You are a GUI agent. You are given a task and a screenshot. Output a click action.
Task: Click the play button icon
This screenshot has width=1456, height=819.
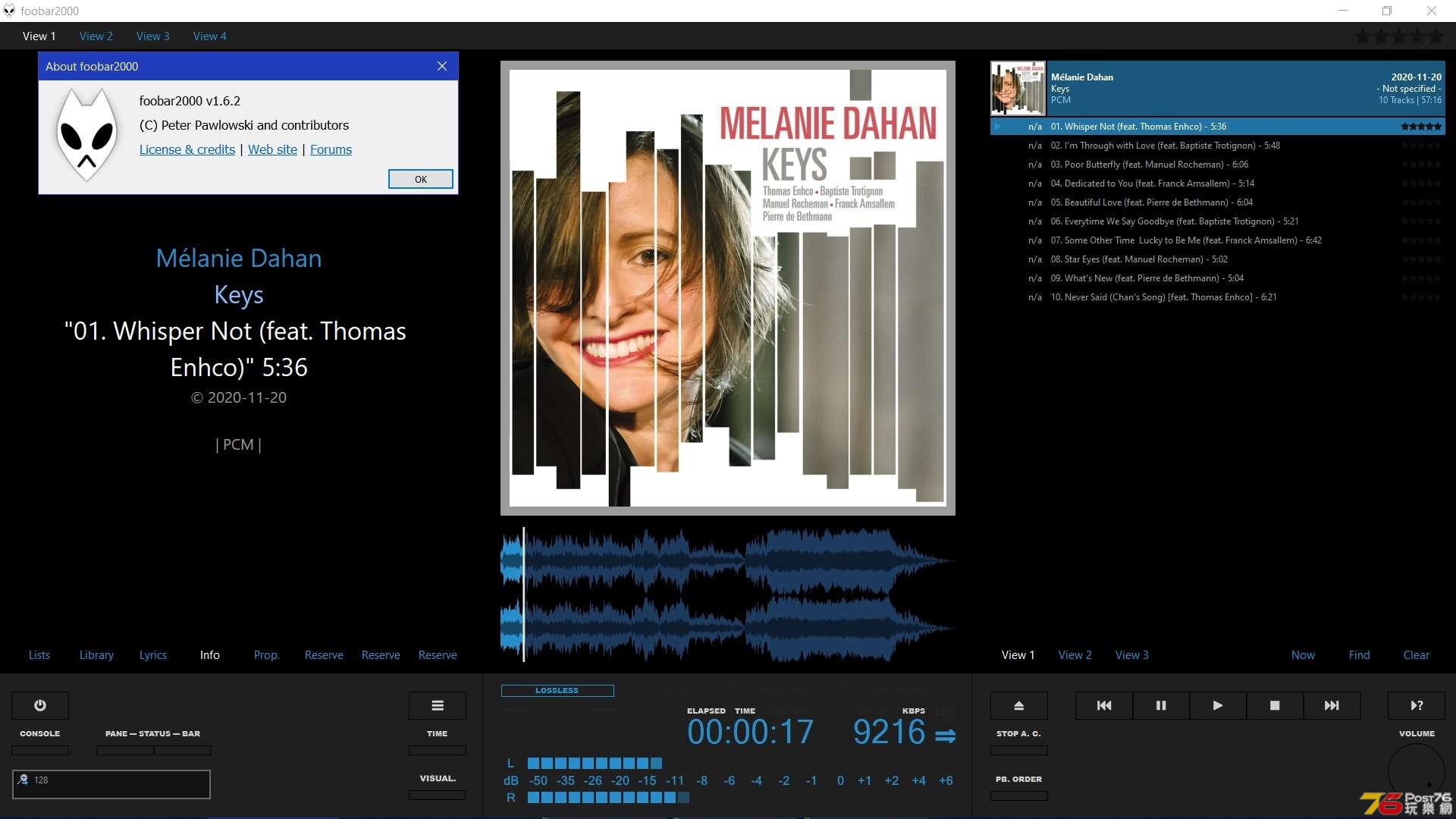[1217, 705]
